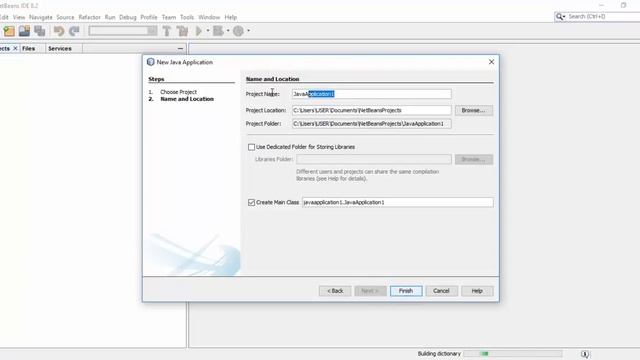Open the Refactor menu
The width and height of the screenshot is (640, 360).
89,17
